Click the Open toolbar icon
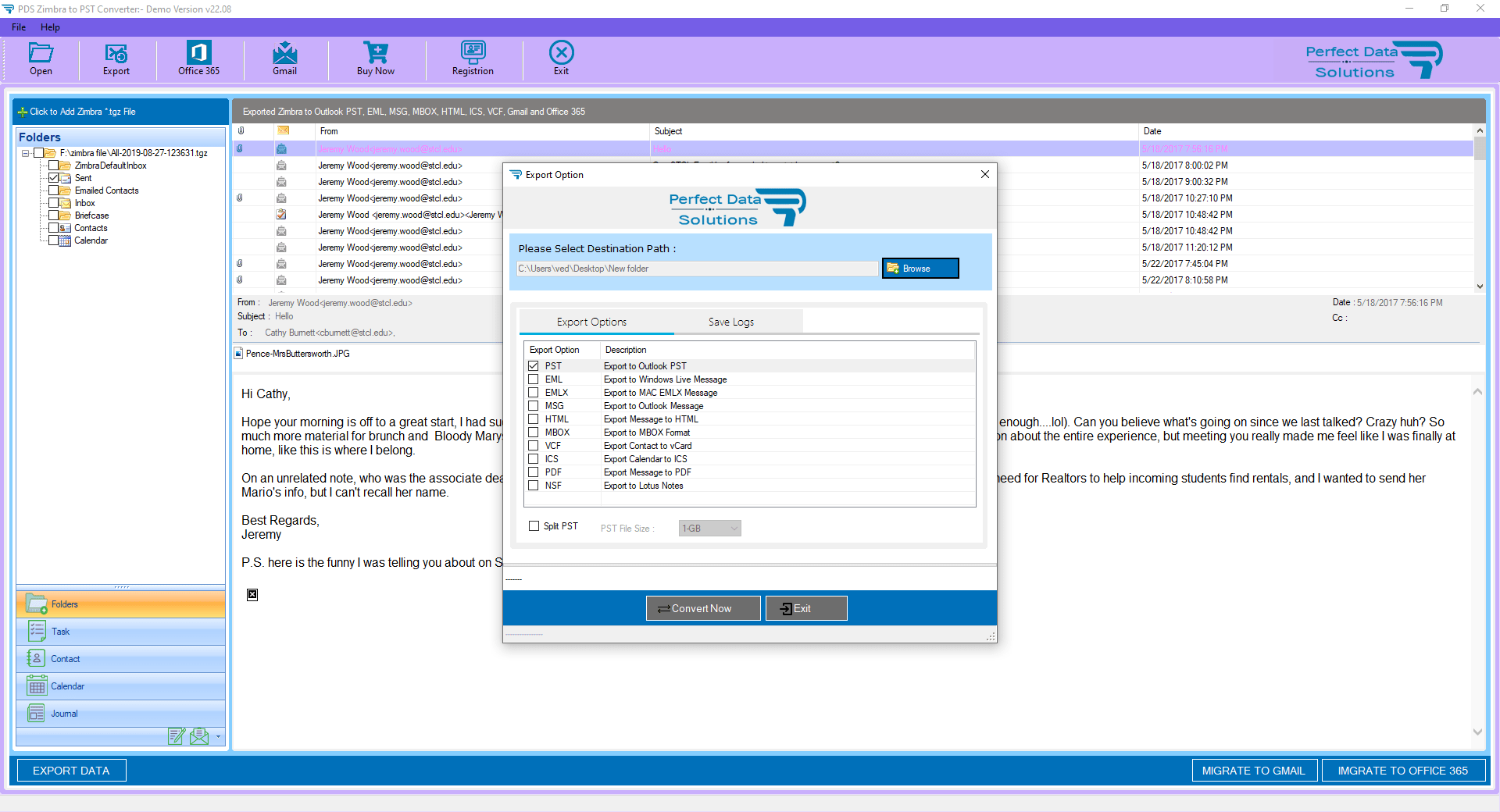 [x=41, y=52]
